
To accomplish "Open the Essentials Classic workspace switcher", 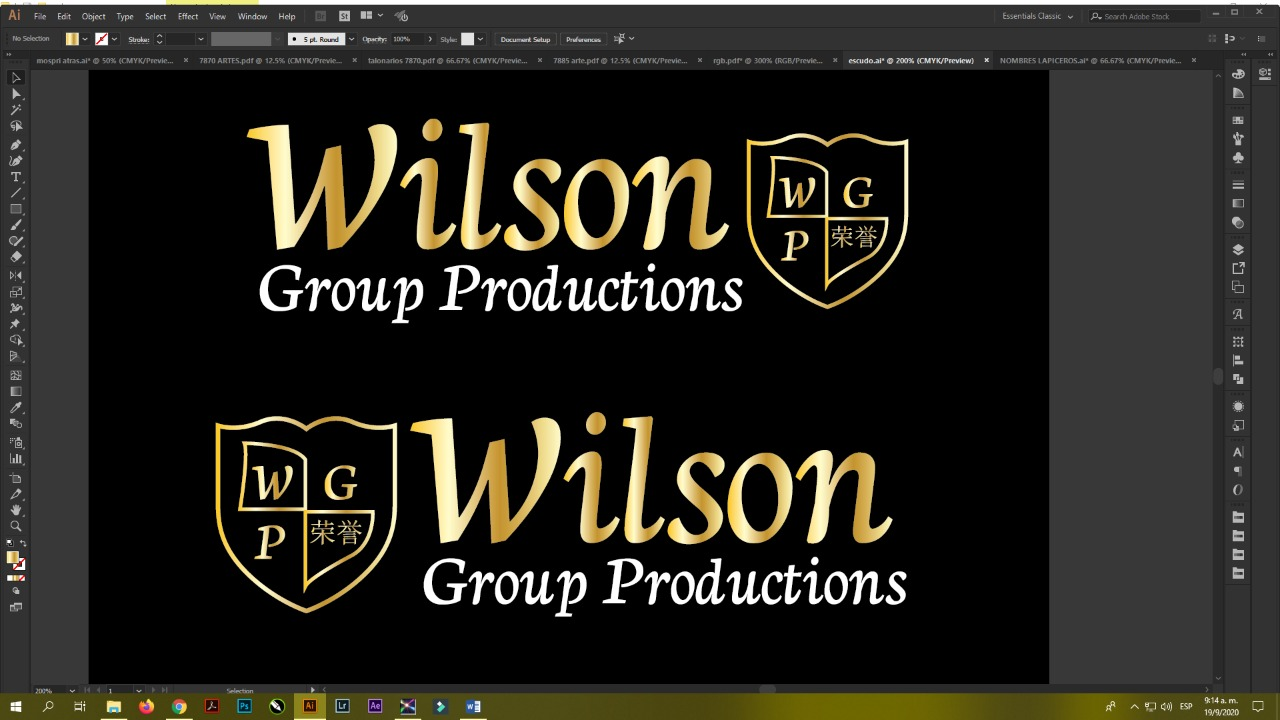I will (x=1037, y=16).
